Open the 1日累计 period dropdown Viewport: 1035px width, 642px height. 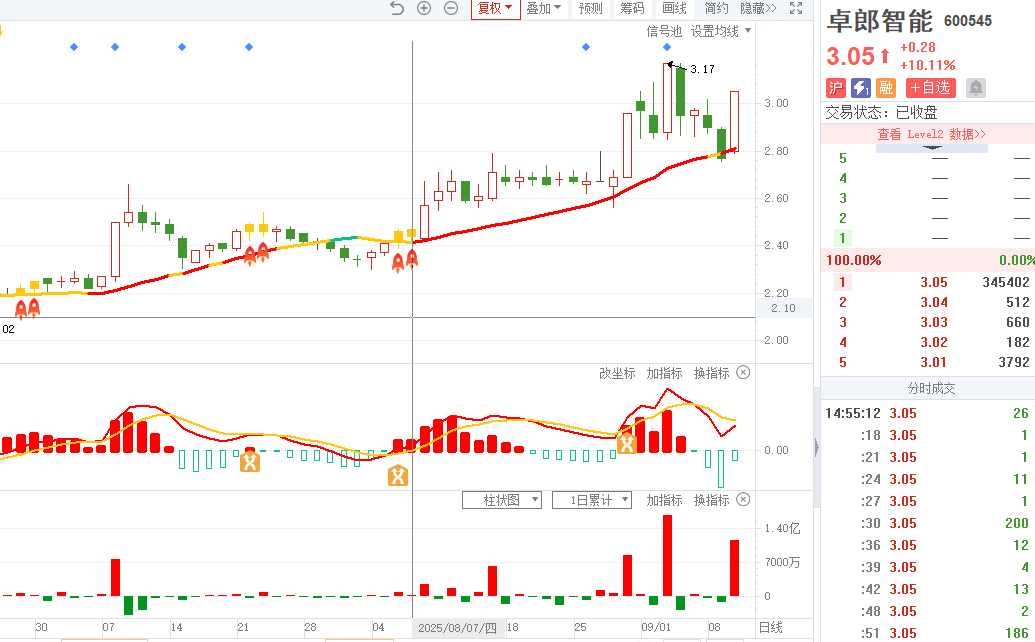(591, 500)
